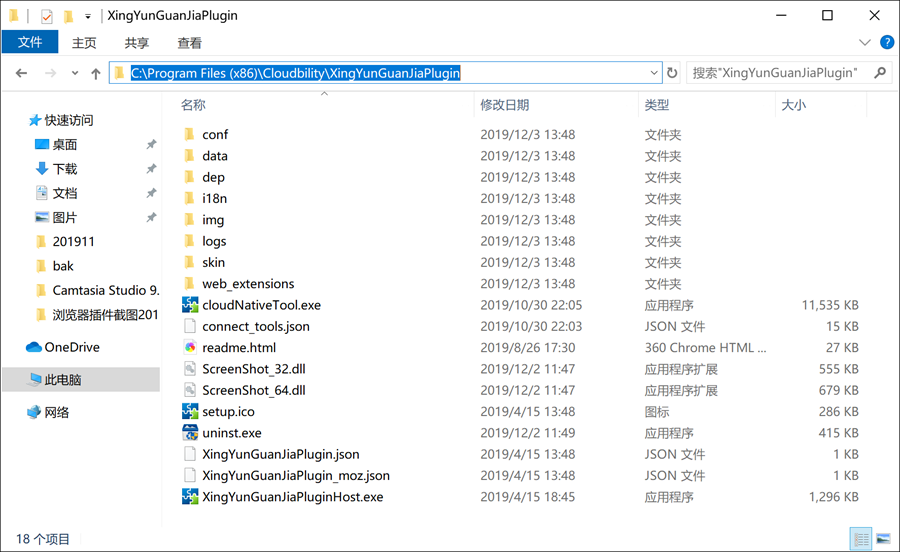
Task: Click the address bar path field
Action: (x=385, y=73)
